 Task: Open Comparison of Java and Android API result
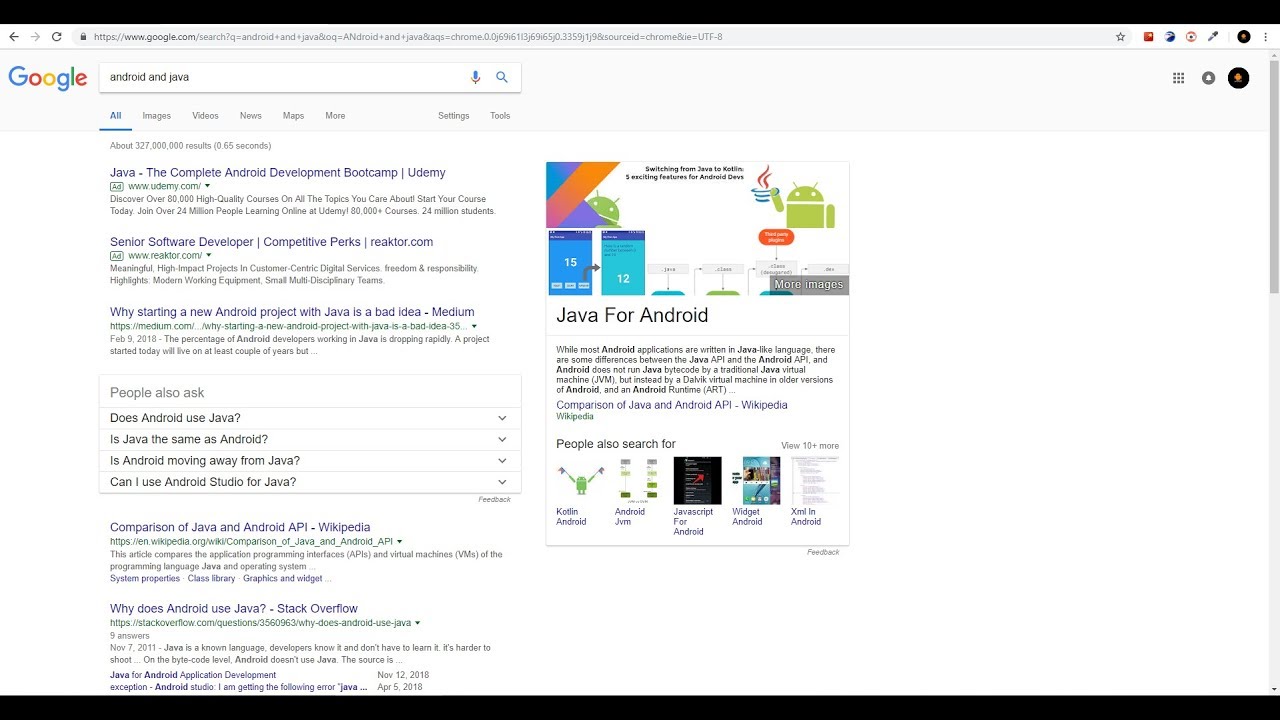(x=240, y=527)
